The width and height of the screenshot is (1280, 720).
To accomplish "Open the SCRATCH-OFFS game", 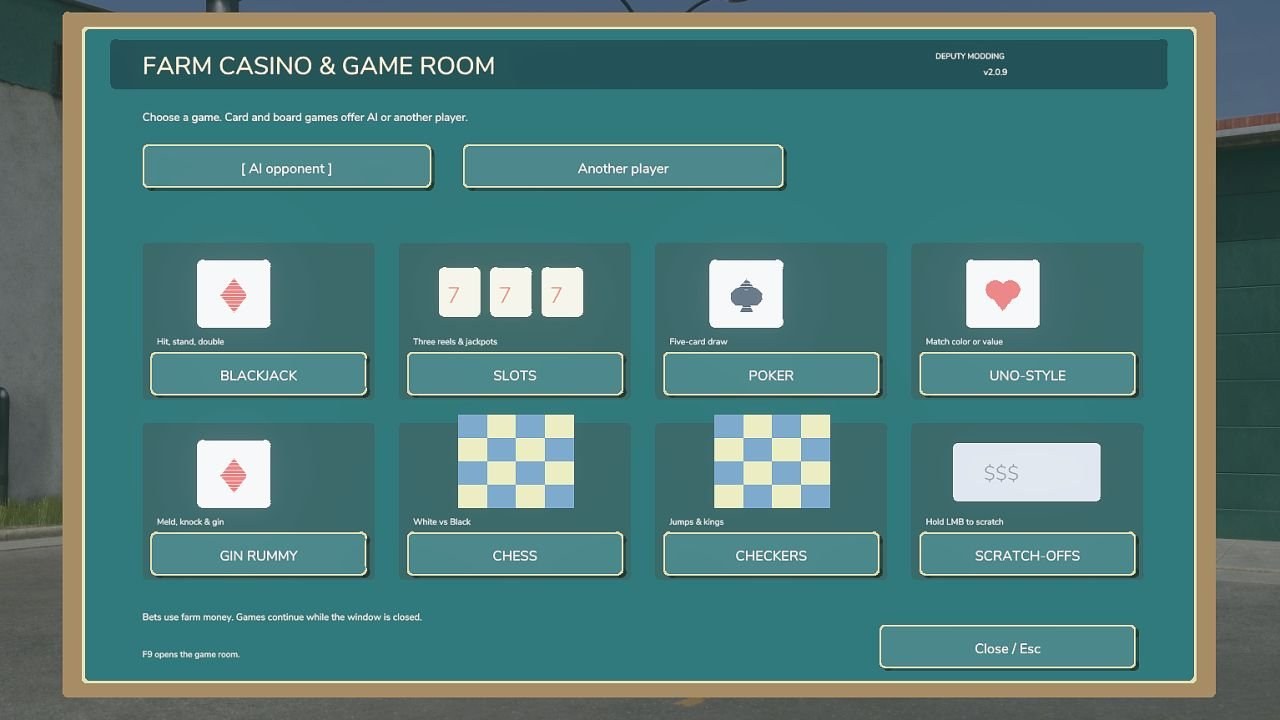I will click(1027, 555).
